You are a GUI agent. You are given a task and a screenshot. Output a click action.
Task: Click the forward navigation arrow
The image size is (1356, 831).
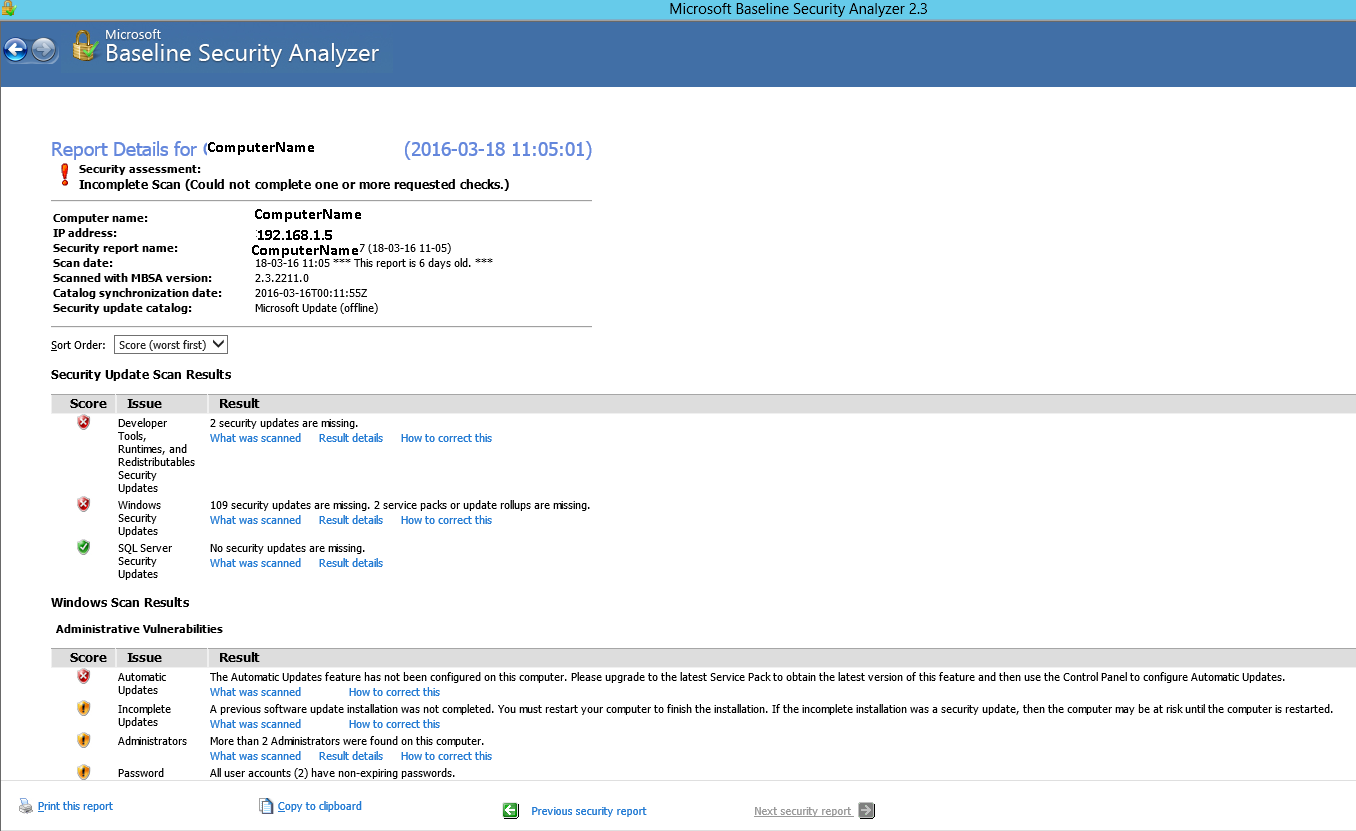44,49
